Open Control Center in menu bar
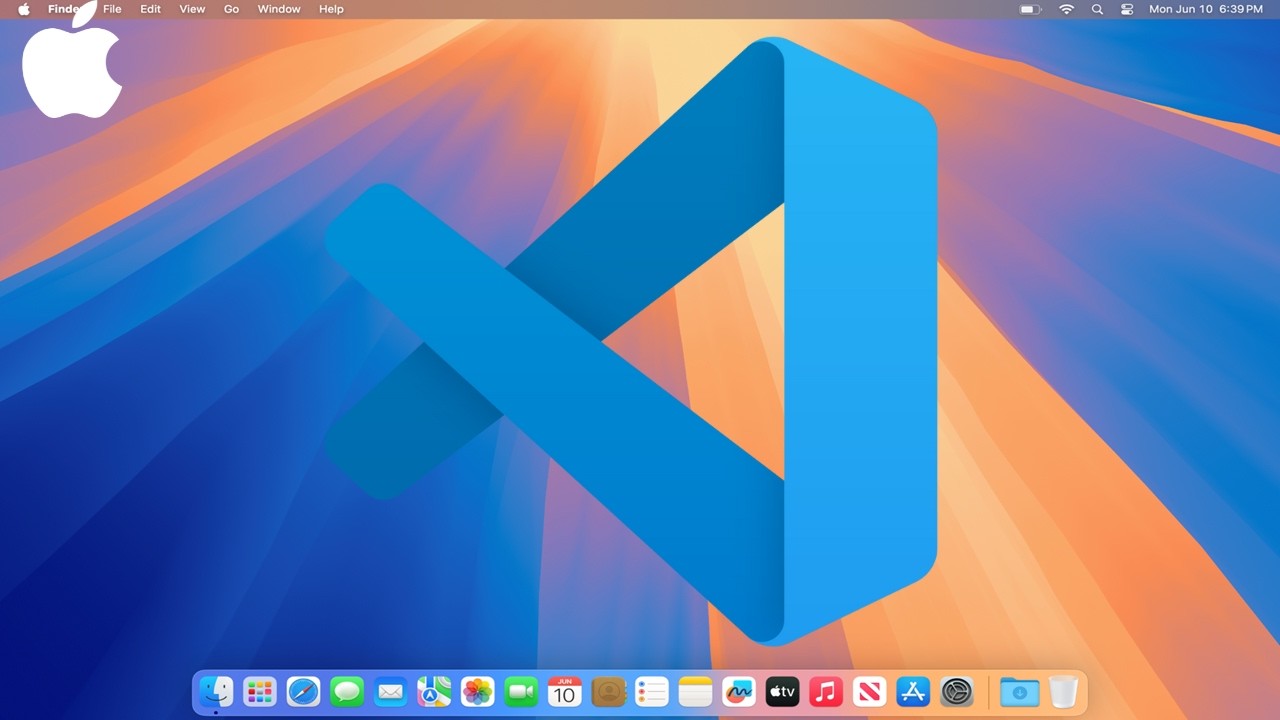This screenshot has width=1280, height=720. (x=1127, y=9)
